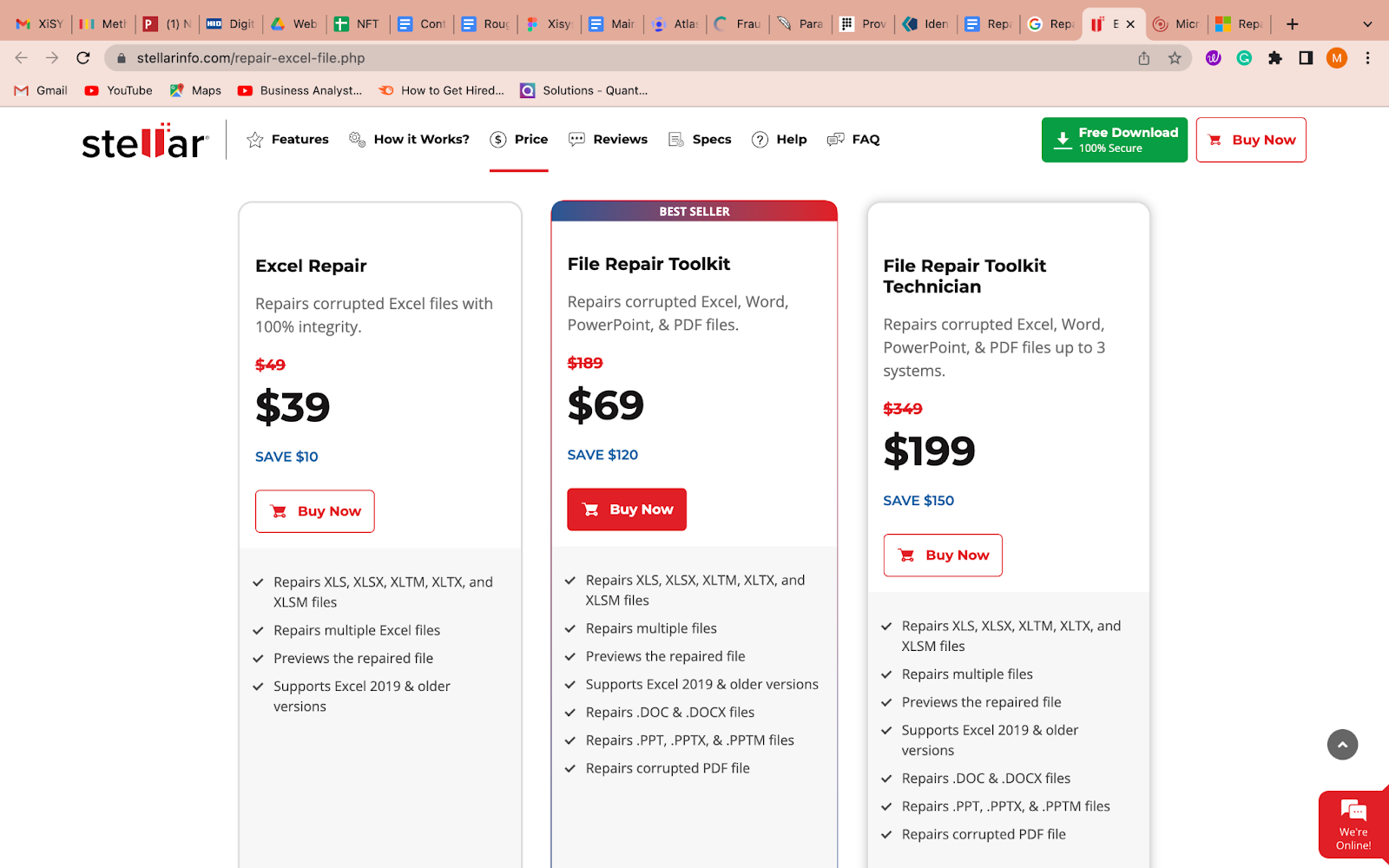
Task: Jump to the Specs section
Action: (x=700, y=140)
